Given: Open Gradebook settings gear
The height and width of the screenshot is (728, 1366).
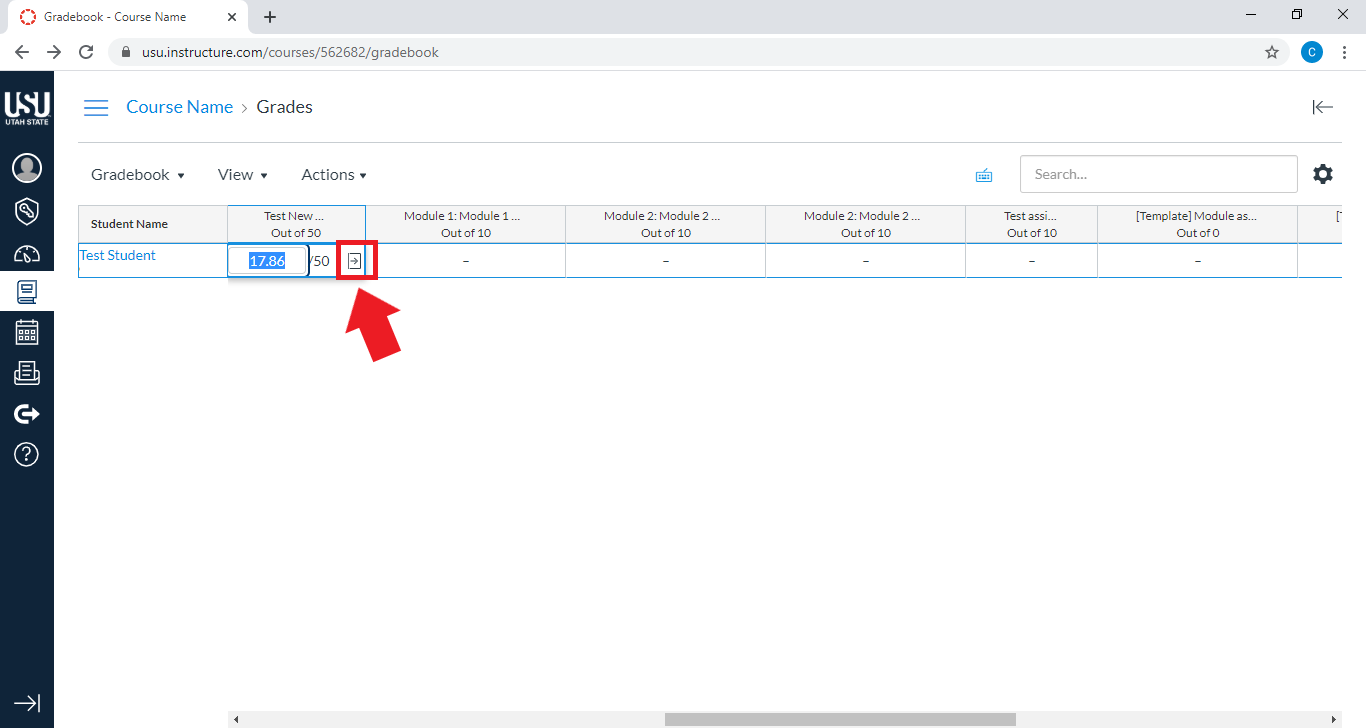Looking at the screenshot, I should (x=1323, y=173).
